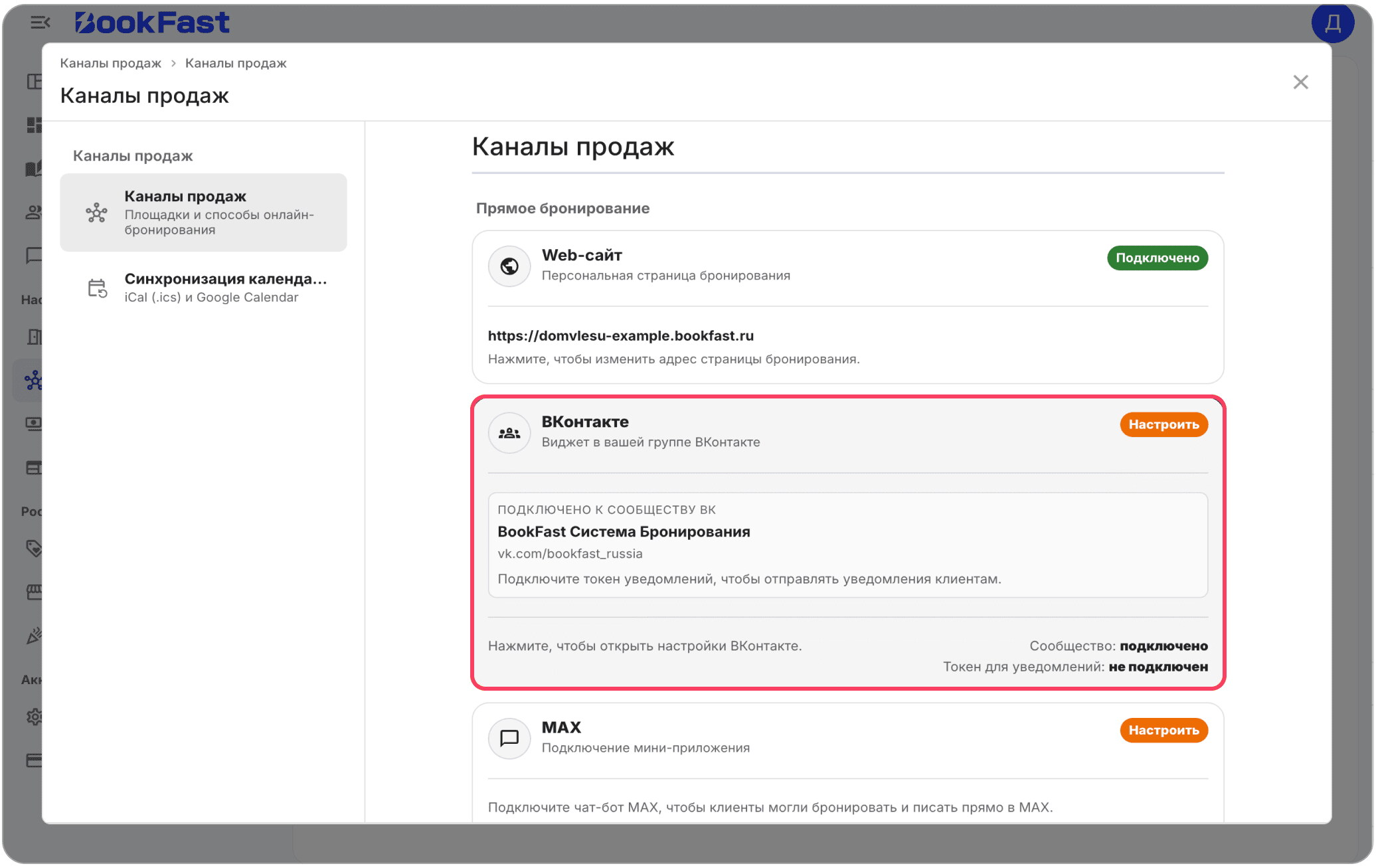The width and height of the screenshot is (1376, 868).
Task: Collapse the sidebar with the hamburger menu icon
Action: point(40,23)
